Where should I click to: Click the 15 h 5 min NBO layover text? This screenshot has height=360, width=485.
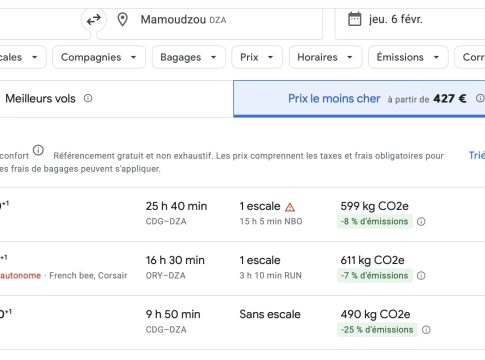pyautogui.click(x=271, y=222)
